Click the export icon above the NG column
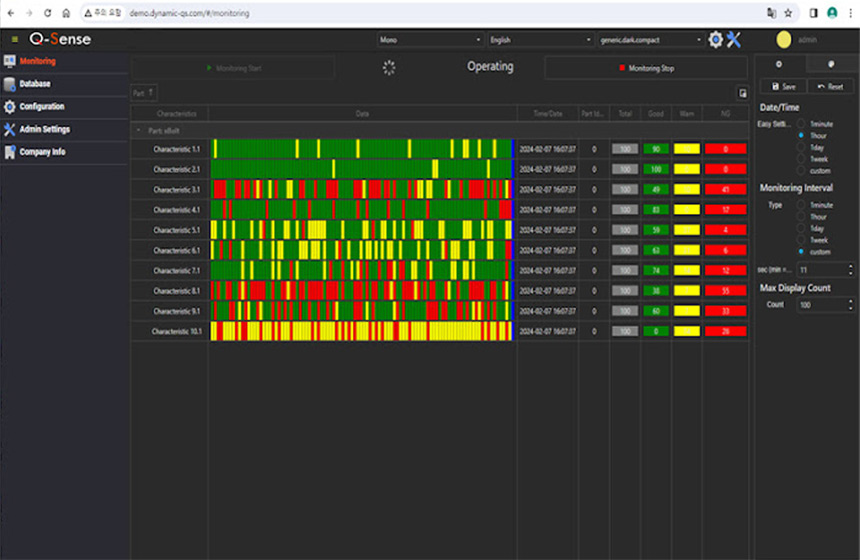 coord(742,92)
